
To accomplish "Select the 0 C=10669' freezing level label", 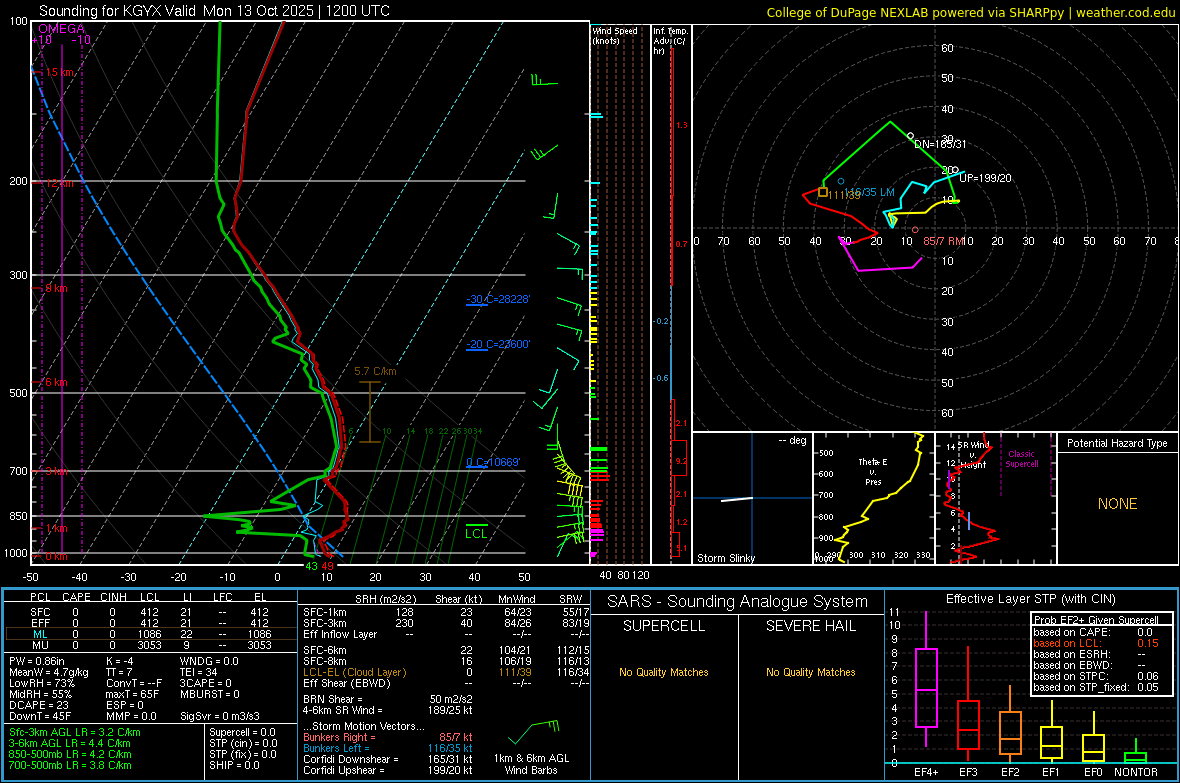I will pos(493,462).
